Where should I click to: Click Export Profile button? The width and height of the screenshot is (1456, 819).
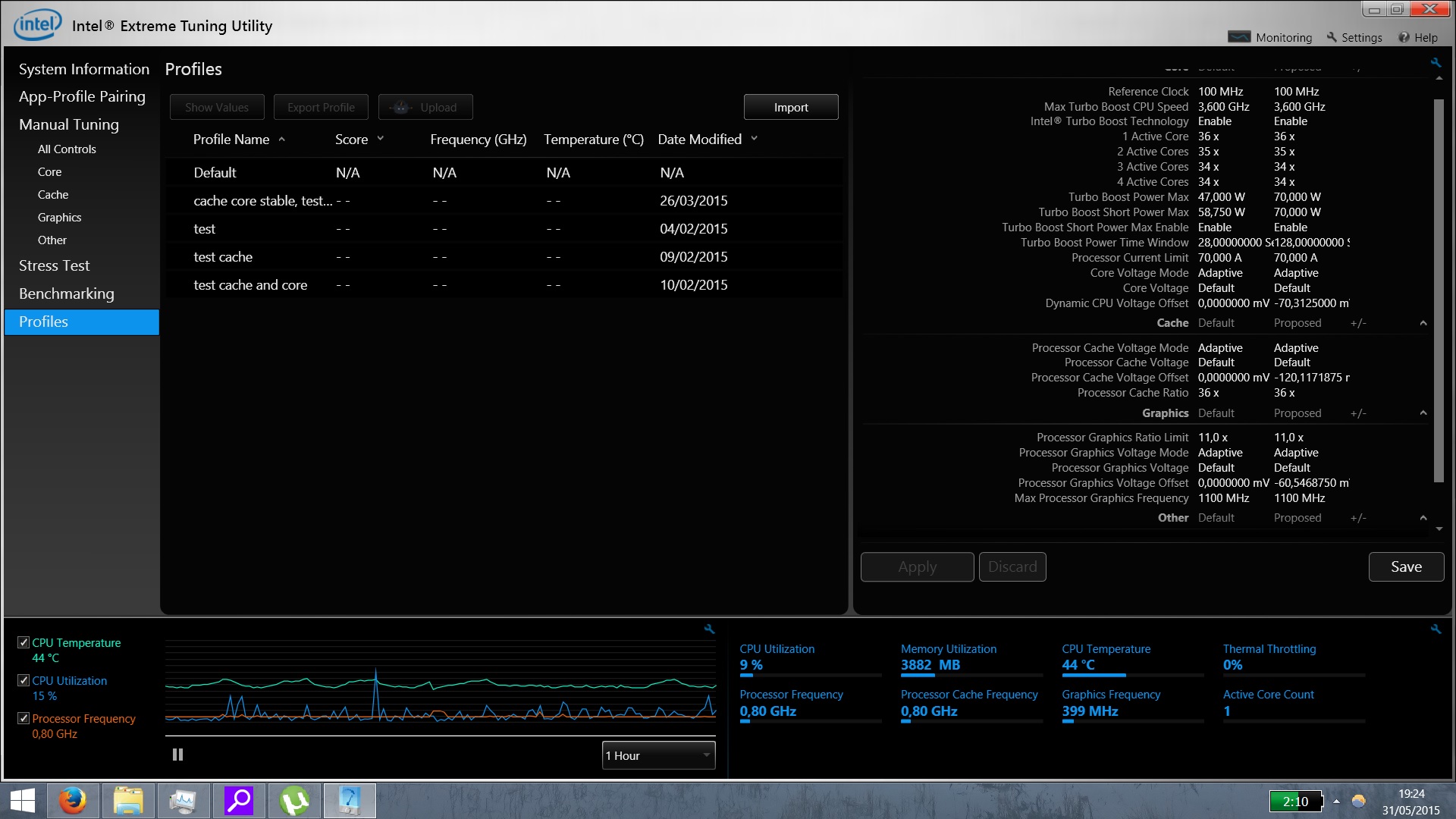321,107
